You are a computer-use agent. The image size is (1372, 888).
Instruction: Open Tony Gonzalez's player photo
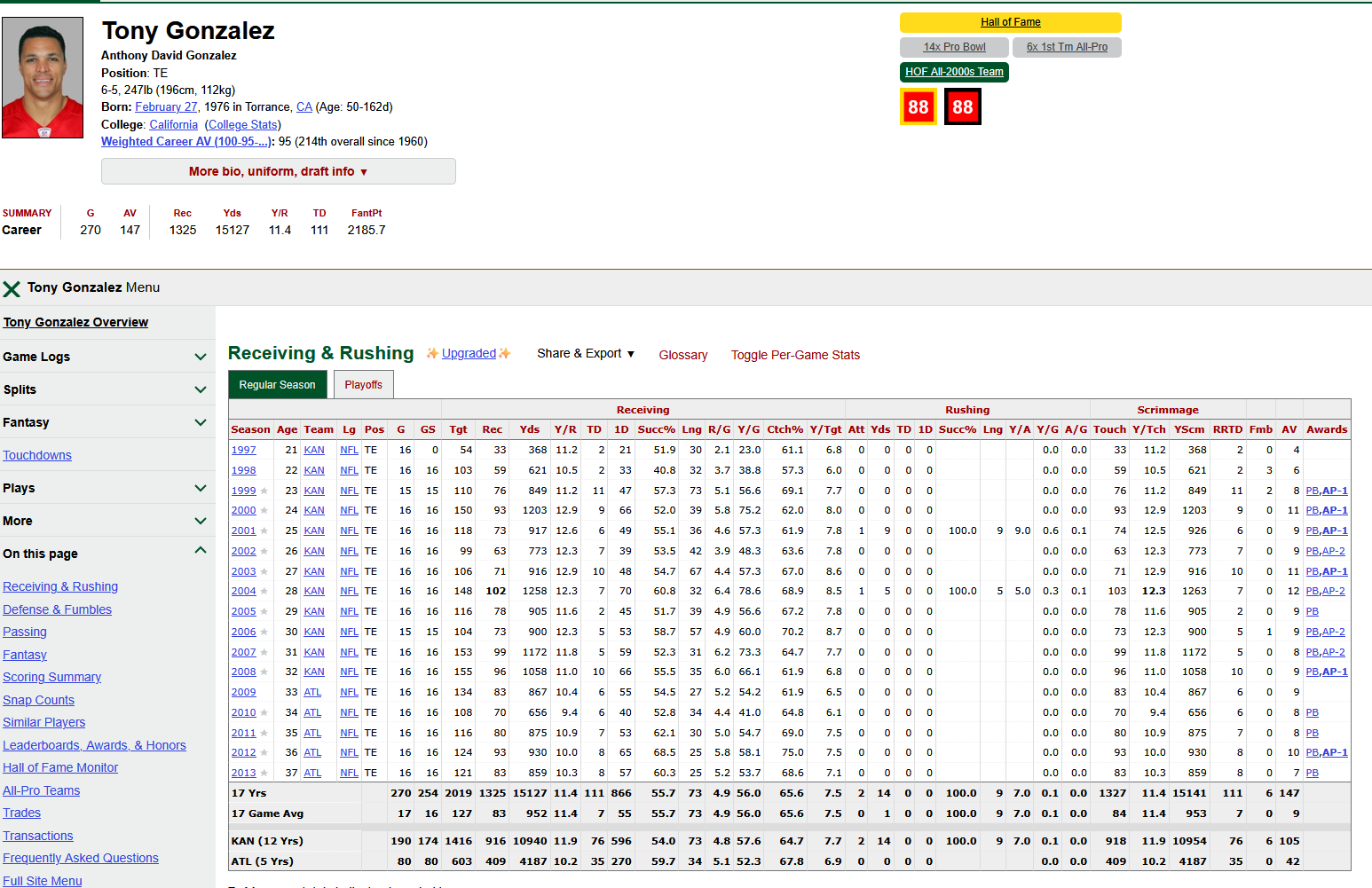43,78
